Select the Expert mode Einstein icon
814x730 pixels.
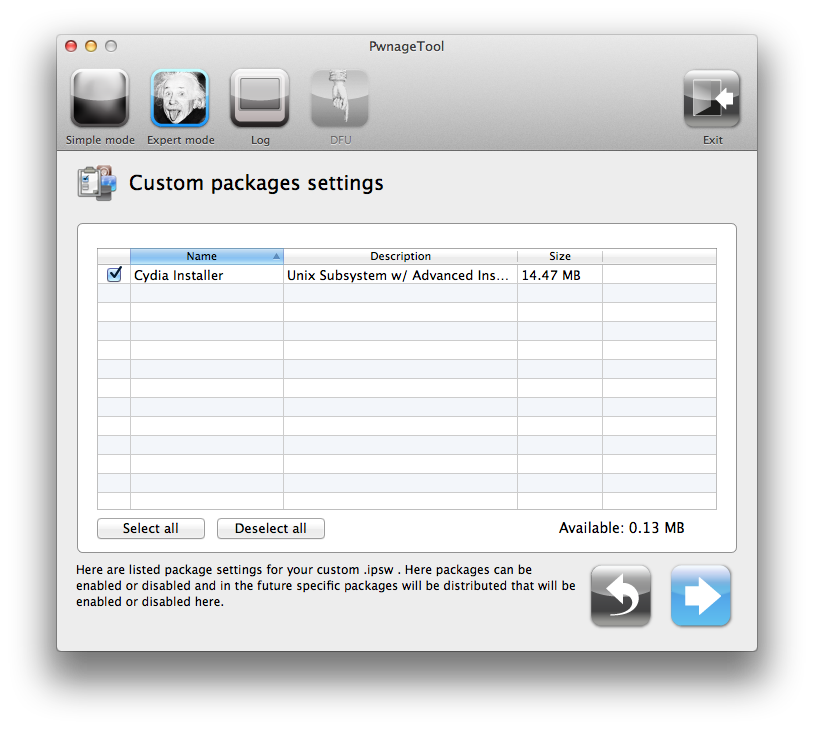tap(180, 99)
